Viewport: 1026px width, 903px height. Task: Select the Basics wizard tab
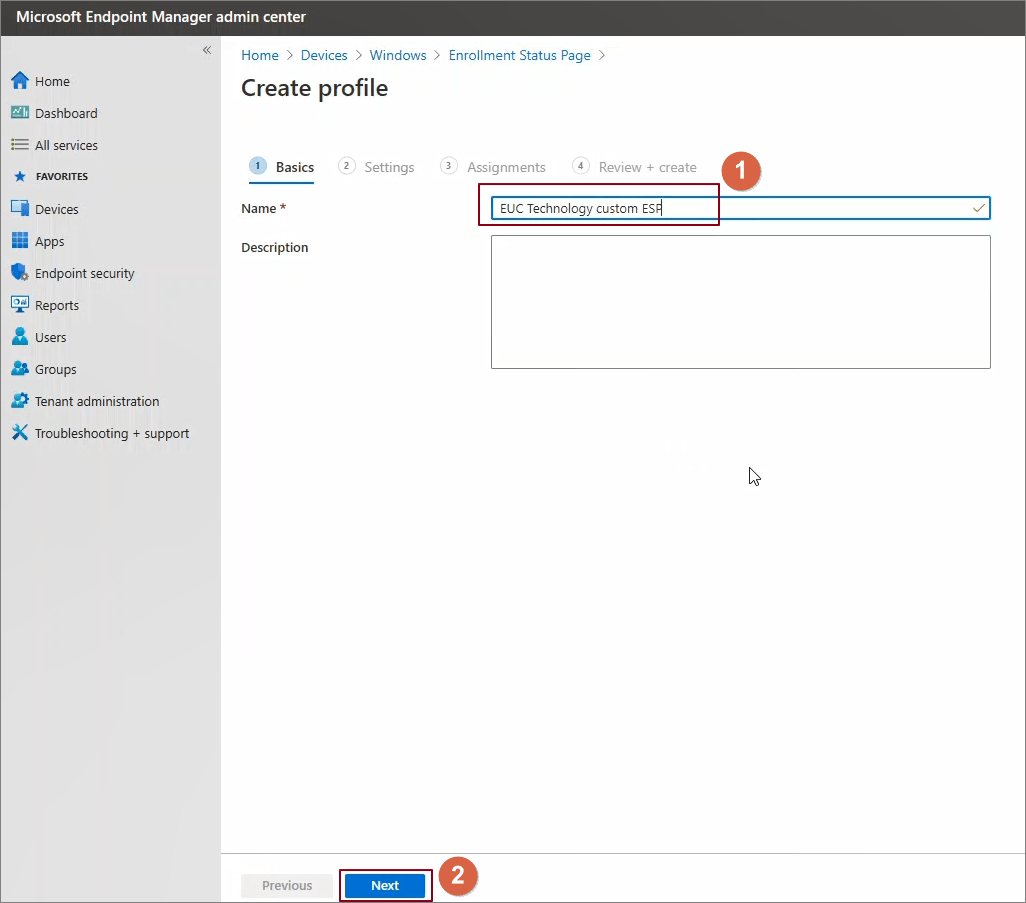[x=282, y=168]
